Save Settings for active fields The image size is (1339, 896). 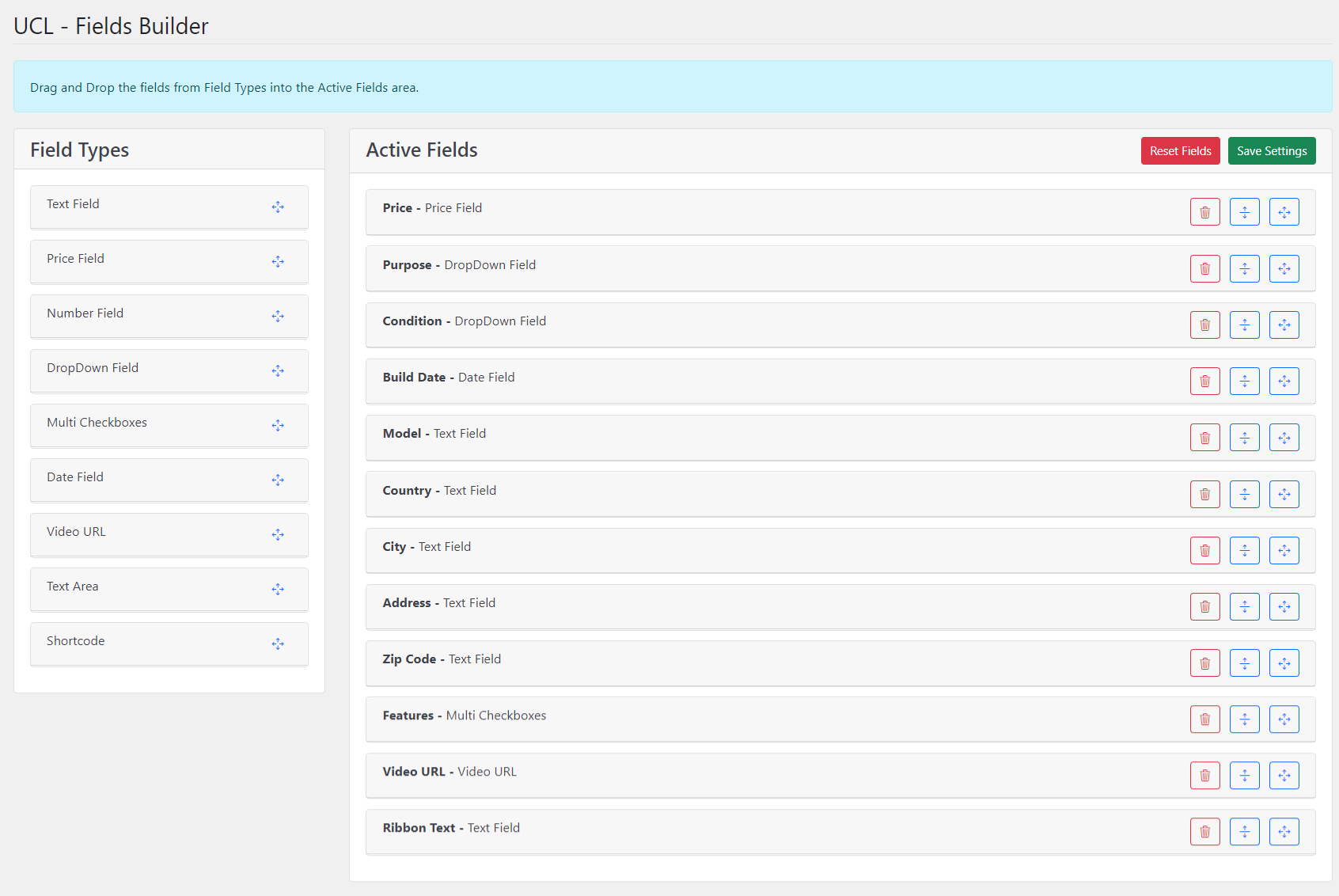pyautogui.click(x=1271, y=150)
